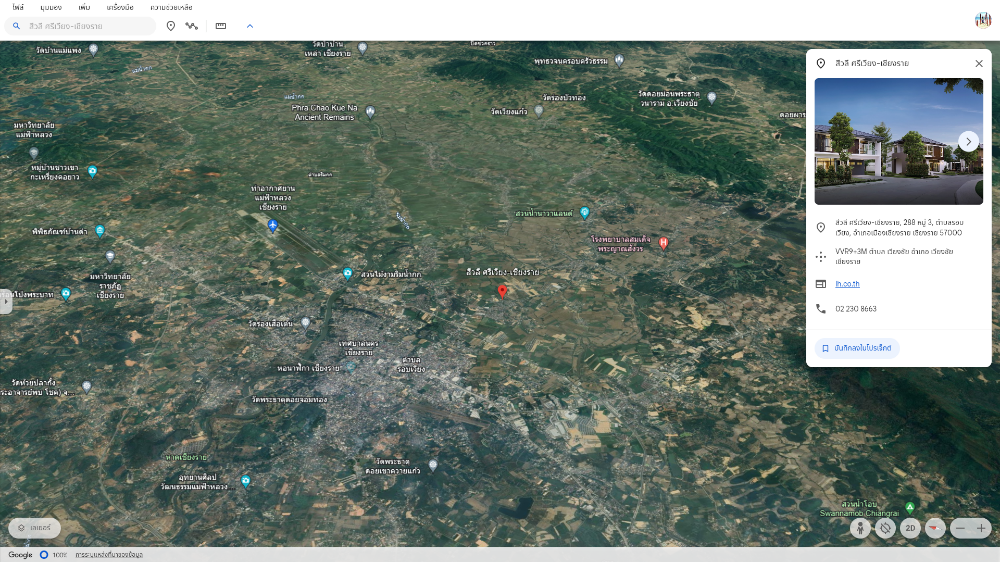Open the Layers button
Image resolution: width=1000 pixels, height=562 pixels.
pos(34,528)
